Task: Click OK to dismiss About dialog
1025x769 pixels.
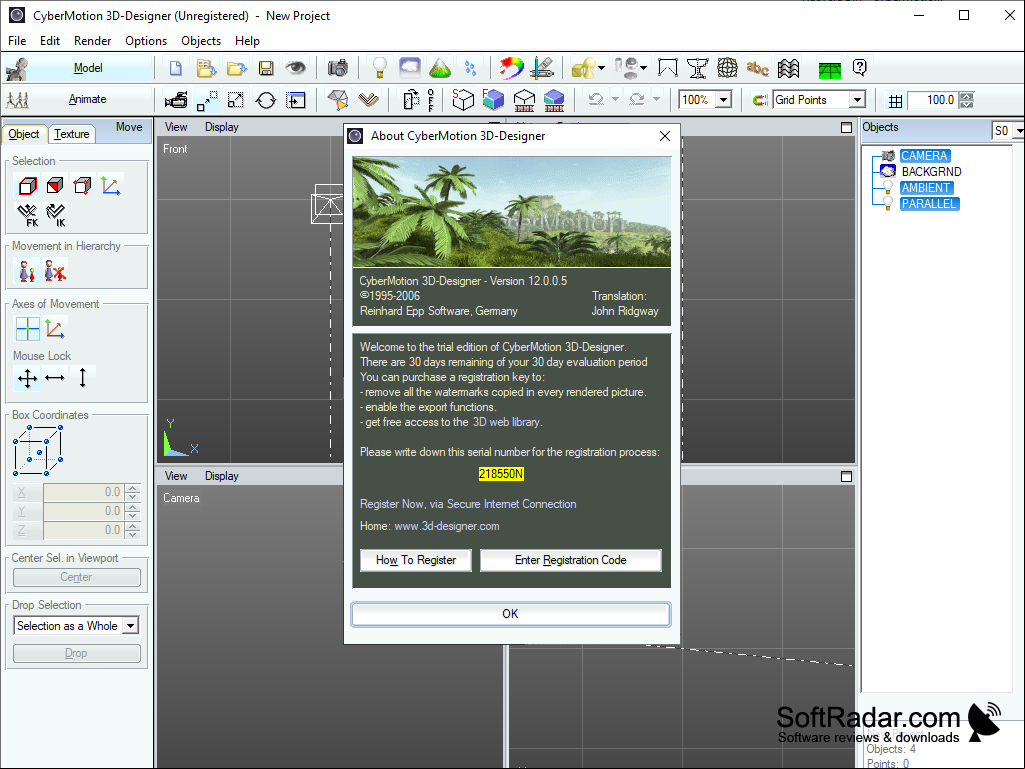Action: point(511,614)
